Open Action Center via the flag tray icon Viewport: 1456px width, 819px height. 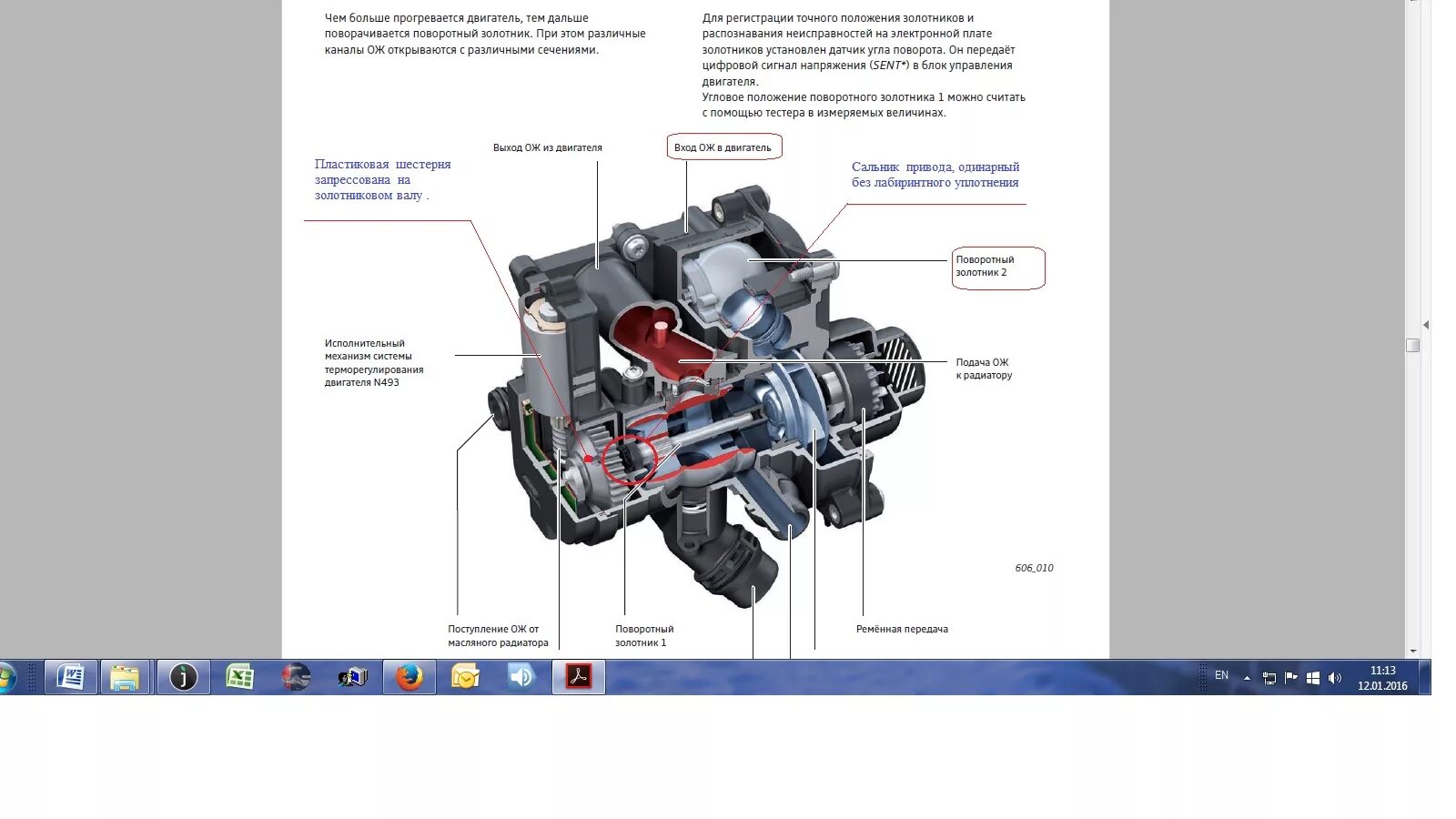coord(1290,677)
